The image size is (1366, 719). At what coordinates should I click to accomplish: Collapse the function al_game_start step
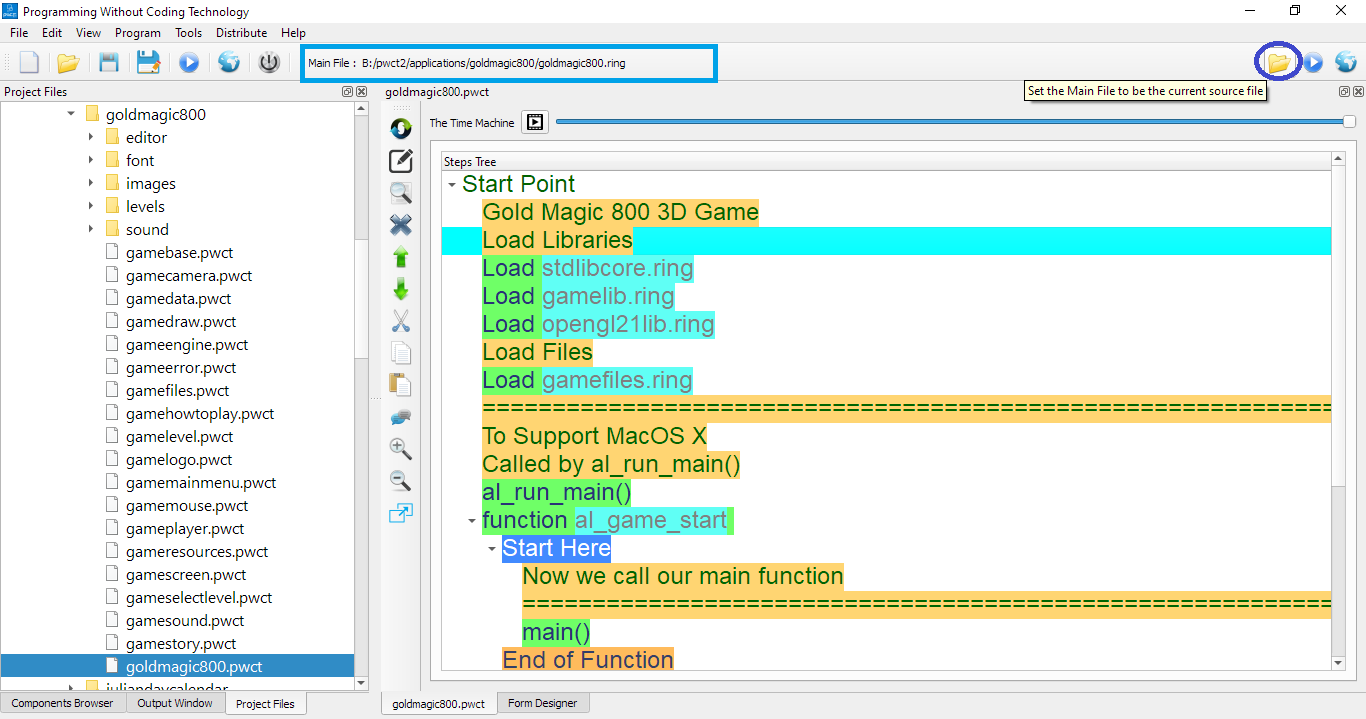click(x=472, y=521)
